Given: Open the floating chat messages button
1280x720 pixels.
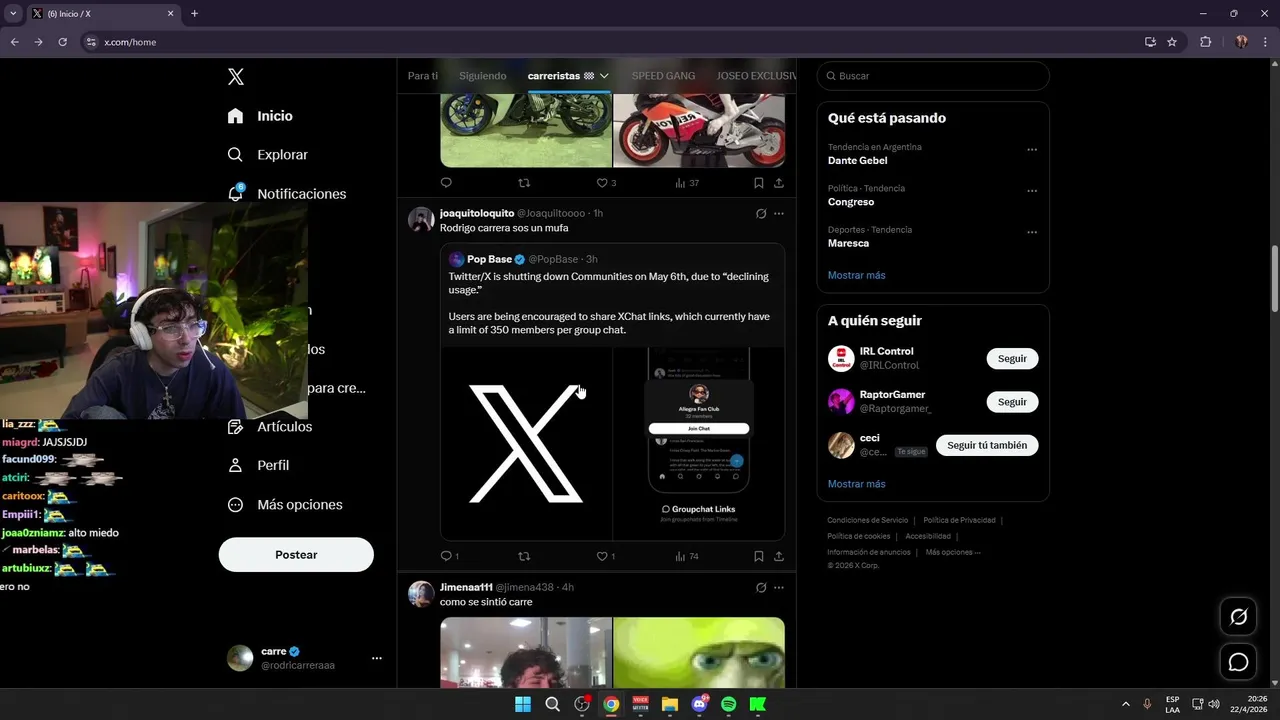Looking at the screenshot, I should 1239,662.
